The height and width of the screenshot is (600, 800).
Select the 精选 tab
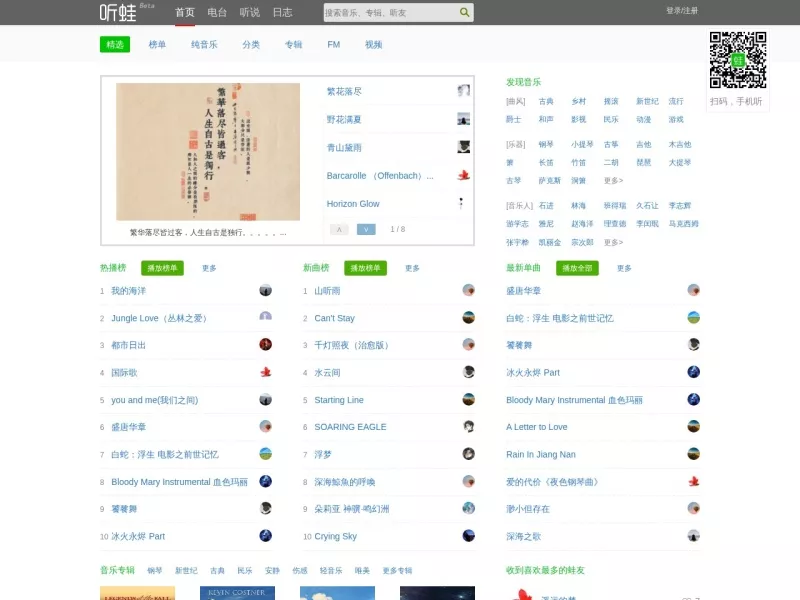click(x=115, y=44)
